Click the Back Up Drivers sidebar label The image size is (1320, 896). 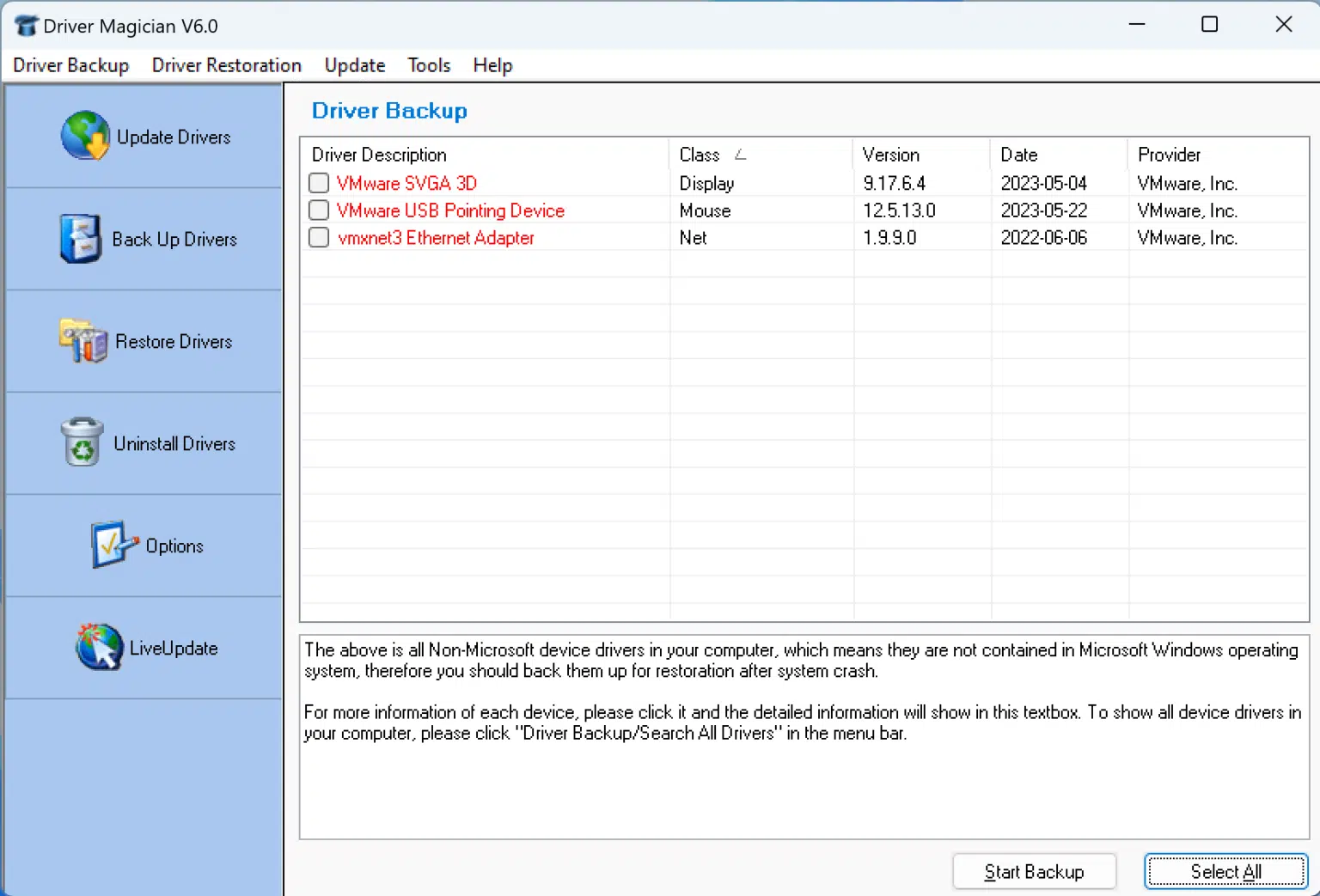pyautogui.click(x=174, y=240)
